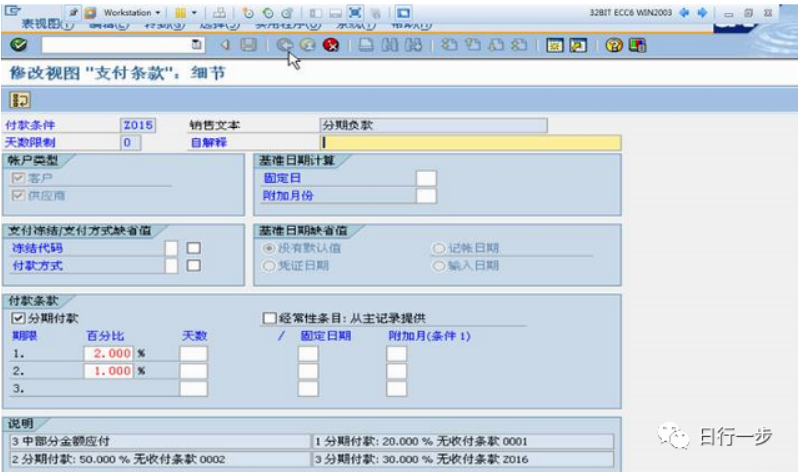The width and height of the screenshot is (800, 472).
Task: Click the Find Next binoculars icon
Action: point(413,45)
